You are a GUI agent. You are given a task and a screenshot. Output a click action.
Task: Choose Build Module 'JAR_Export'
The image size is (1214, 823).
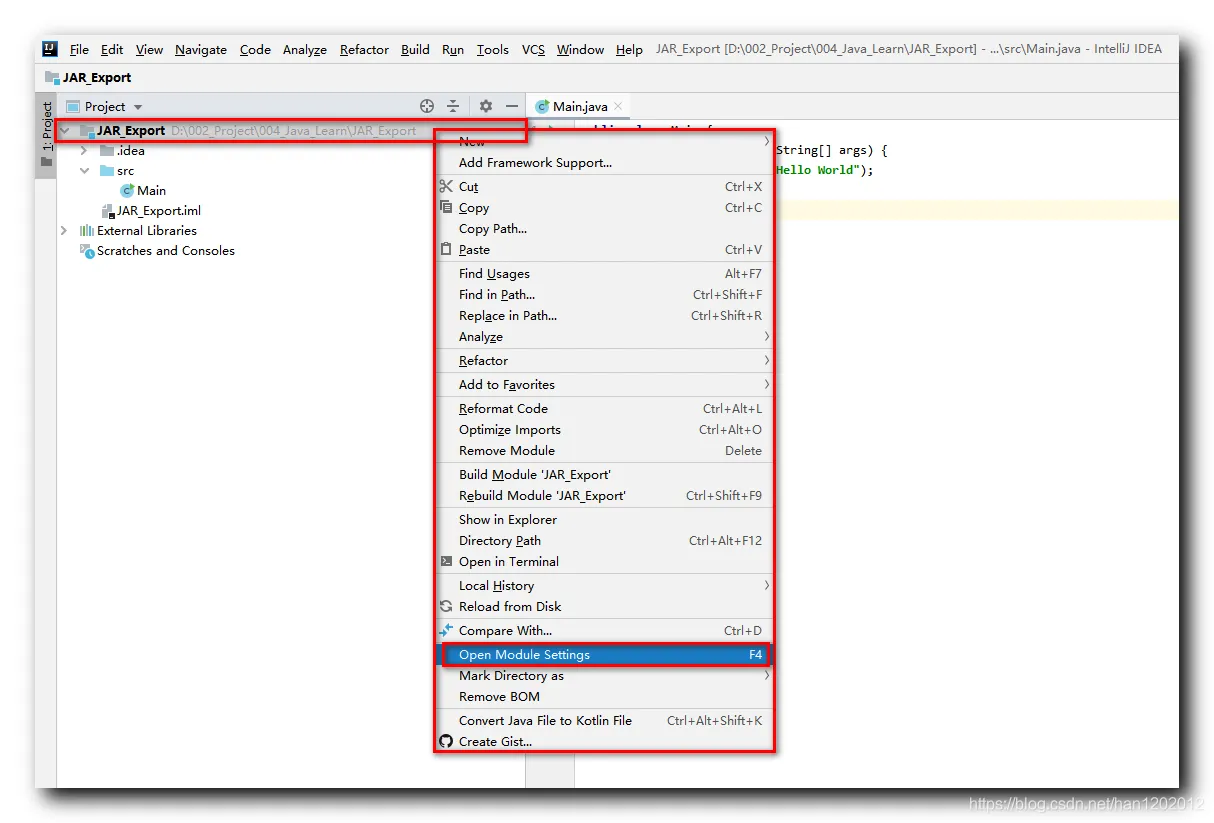(604, 474)
